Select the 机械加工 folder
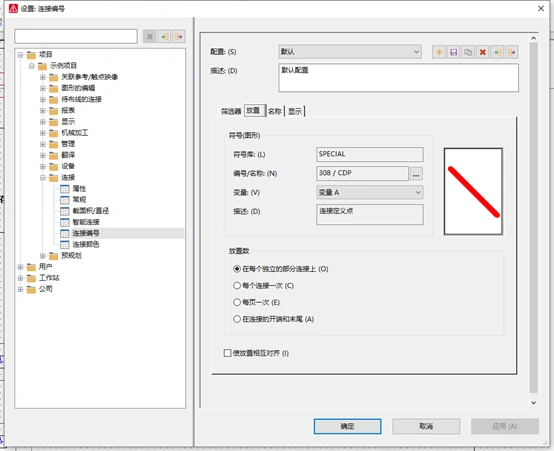Viewport: 554px width, 451px height. pos(75,133)
